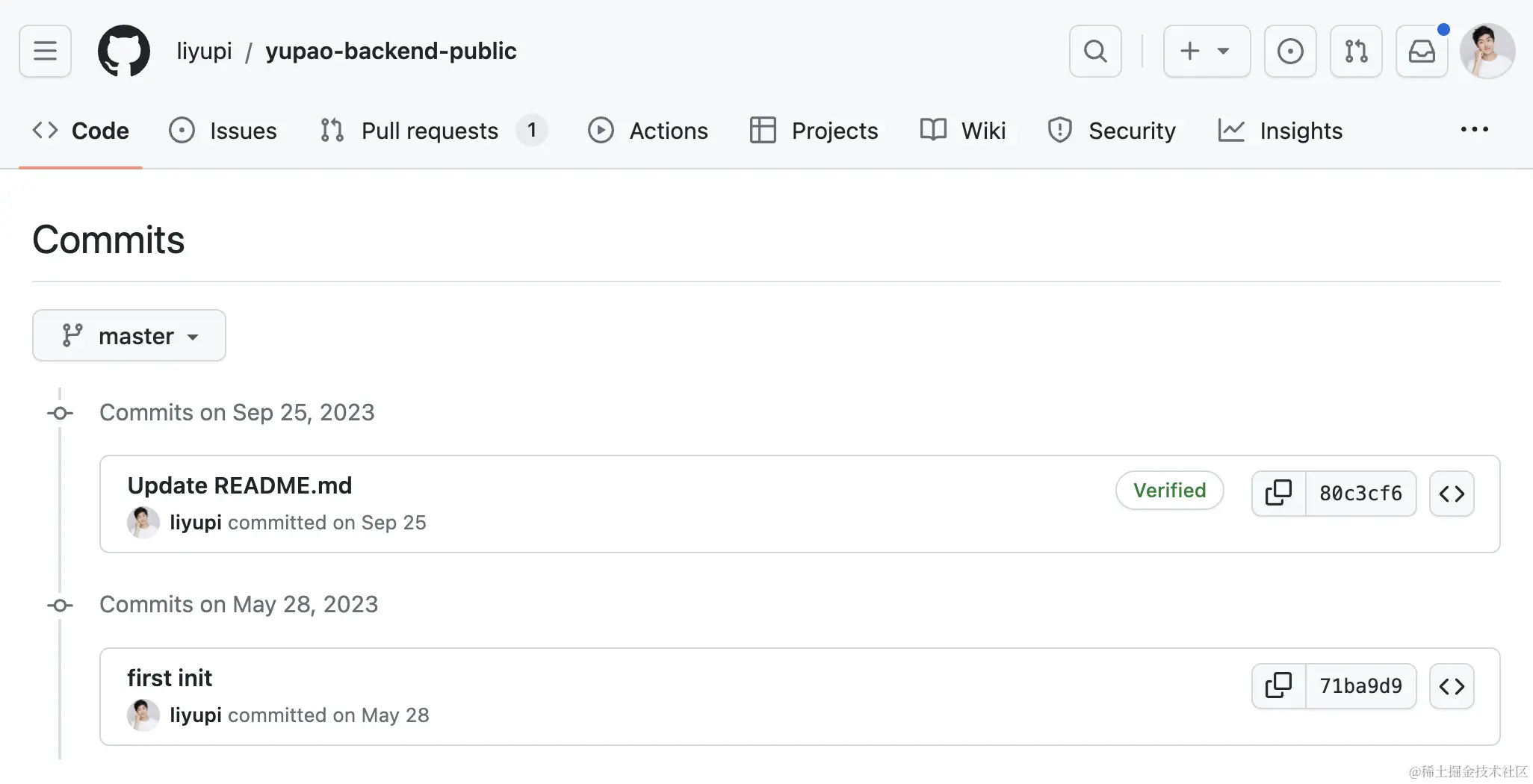
Task: Browse repository at first init commit
Action: (1452, 686)
